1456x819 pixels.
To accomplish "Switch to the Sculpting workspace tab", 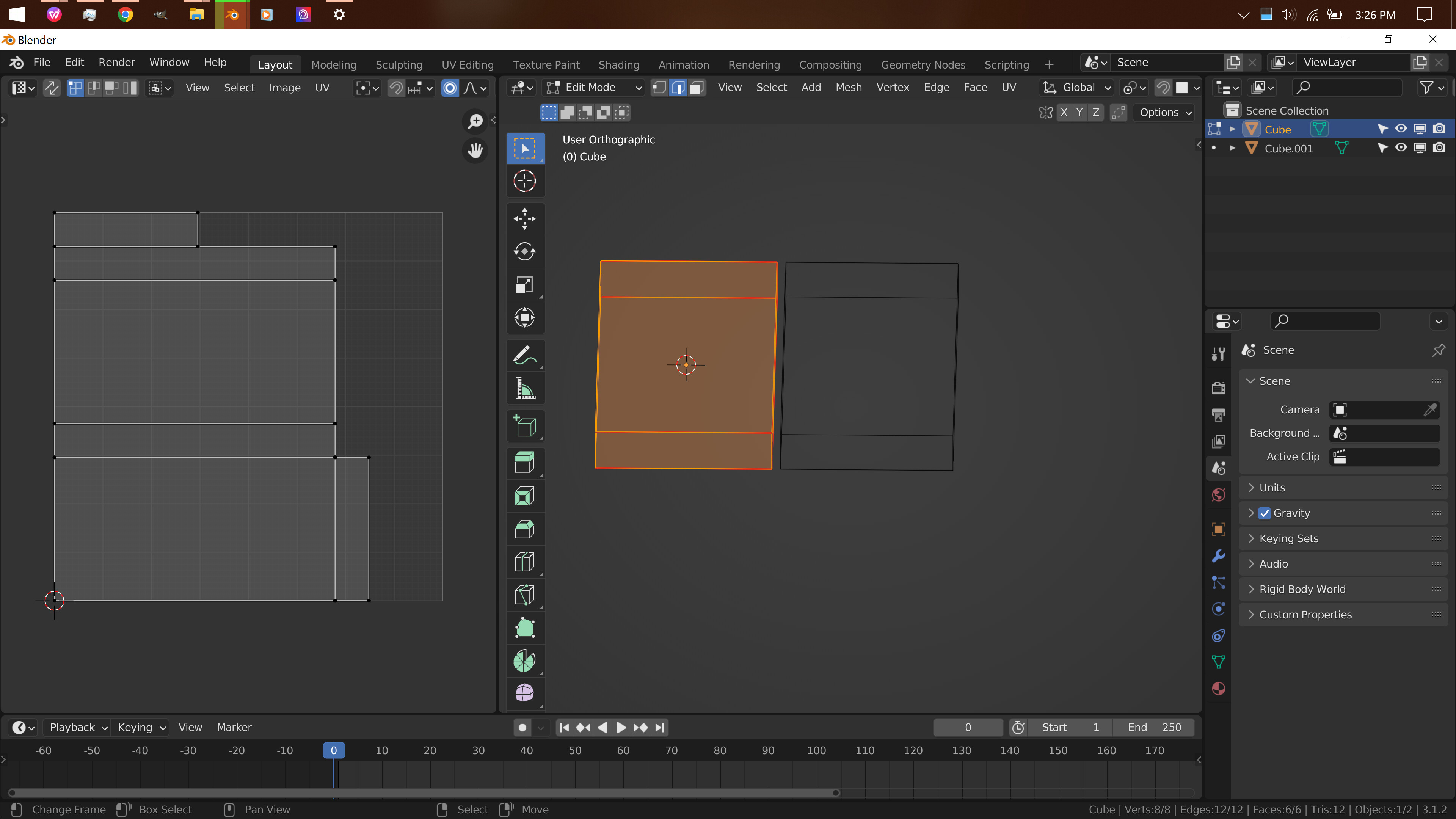I will click(399, 64).
